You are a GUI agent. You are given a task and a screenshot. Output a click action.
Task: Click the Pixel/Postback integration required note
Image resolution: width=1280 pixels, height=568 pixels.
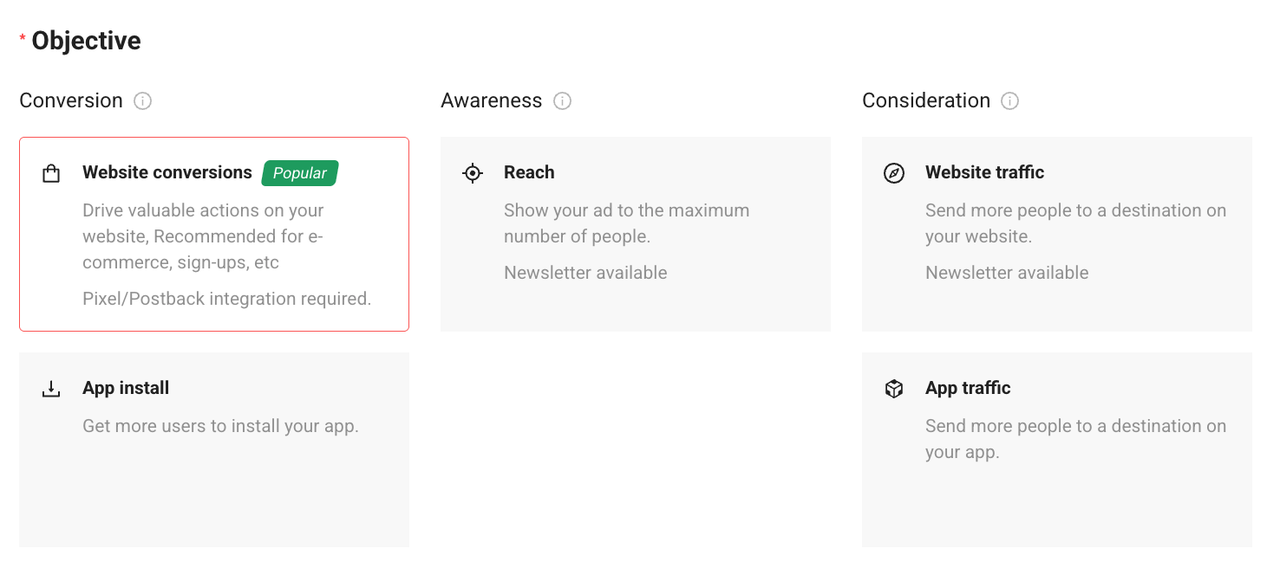(x=227, y=298)
